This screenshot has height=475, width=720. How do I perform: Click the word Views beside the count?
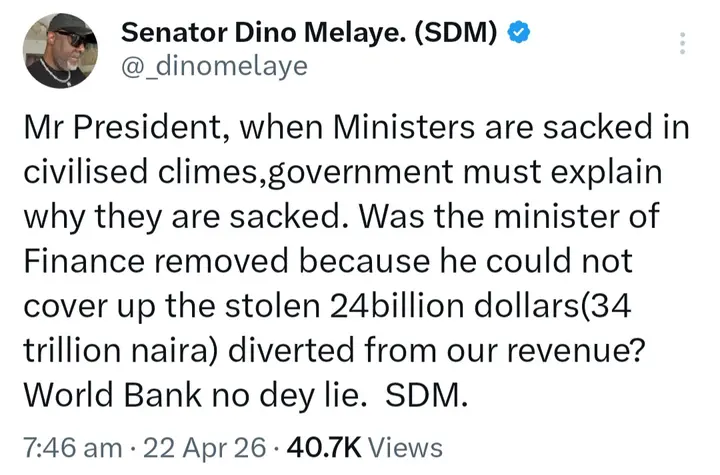(x=406, y=447)
